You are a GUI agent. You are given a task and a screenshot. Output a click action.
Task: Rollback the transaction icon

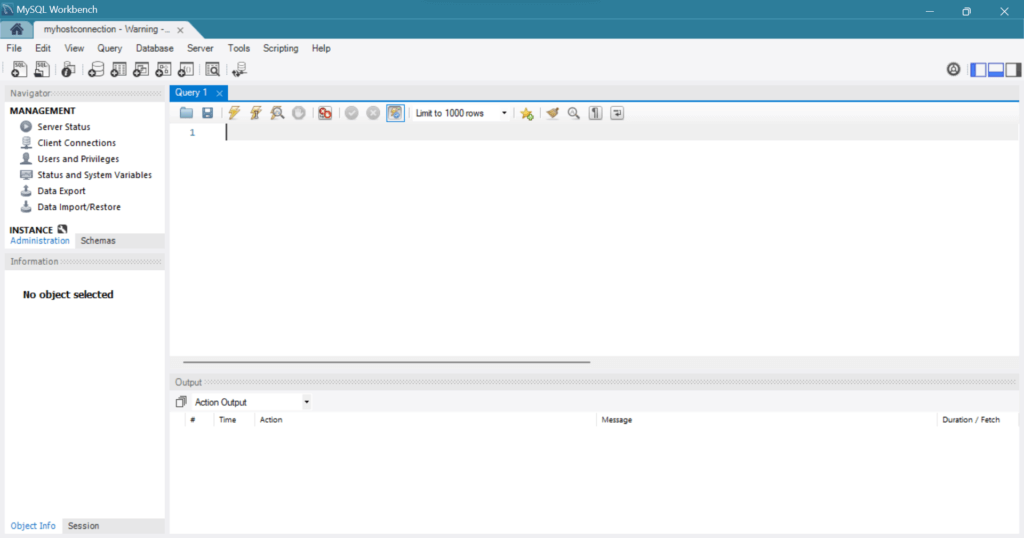point(373,113)
